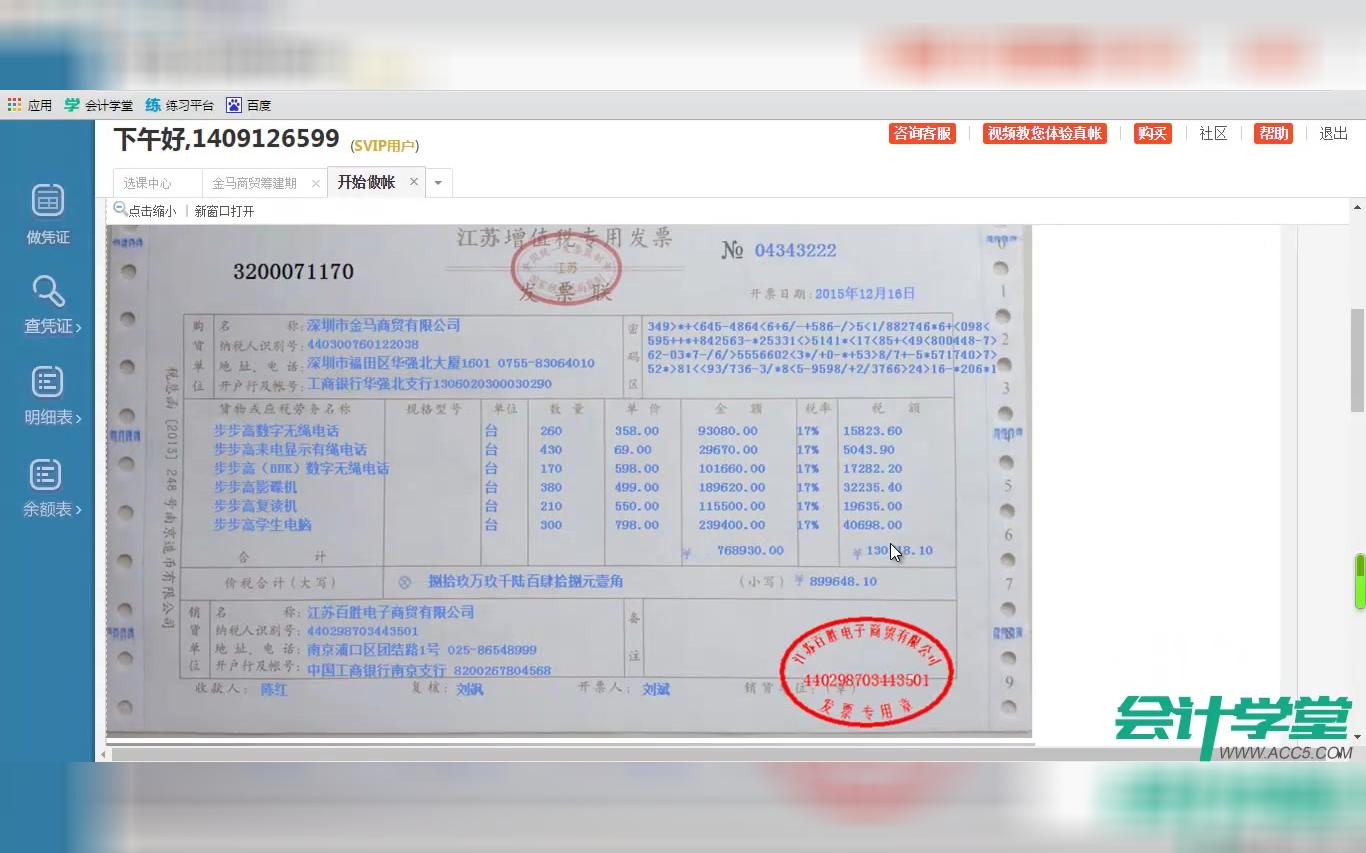Screen dimensions: 1366x853
Task: Click the 退出 logout link
Action: pyautogui.click(x=1334, y=133)
